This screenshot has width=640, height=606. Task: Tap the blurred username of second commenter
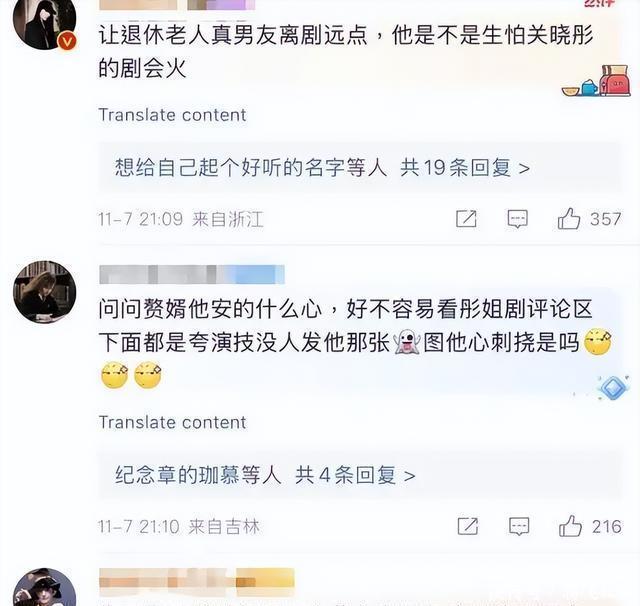click(x=192, y=274)
